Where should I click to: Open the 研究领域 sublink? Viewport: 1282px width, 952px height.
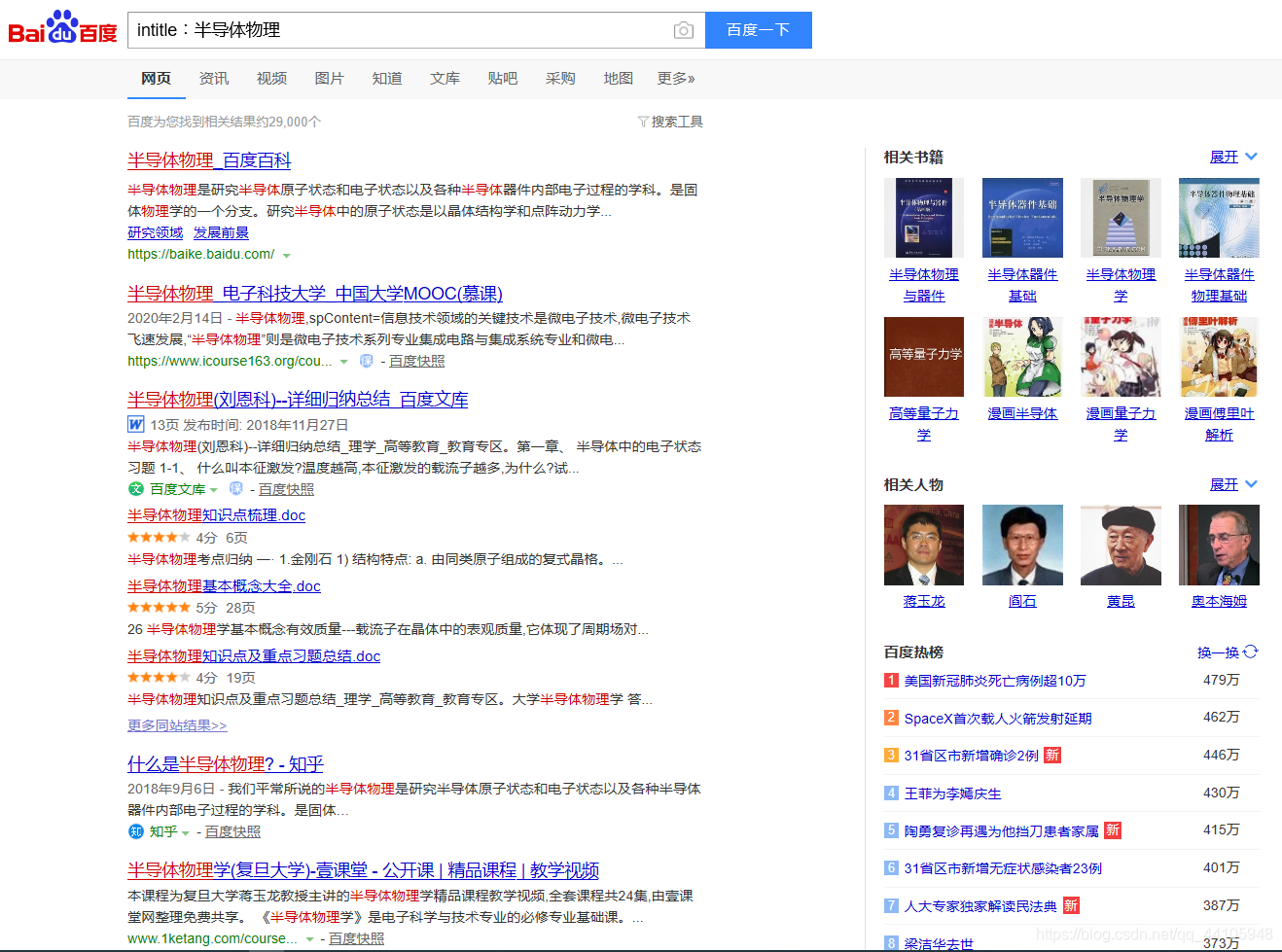tap(155, 232)
